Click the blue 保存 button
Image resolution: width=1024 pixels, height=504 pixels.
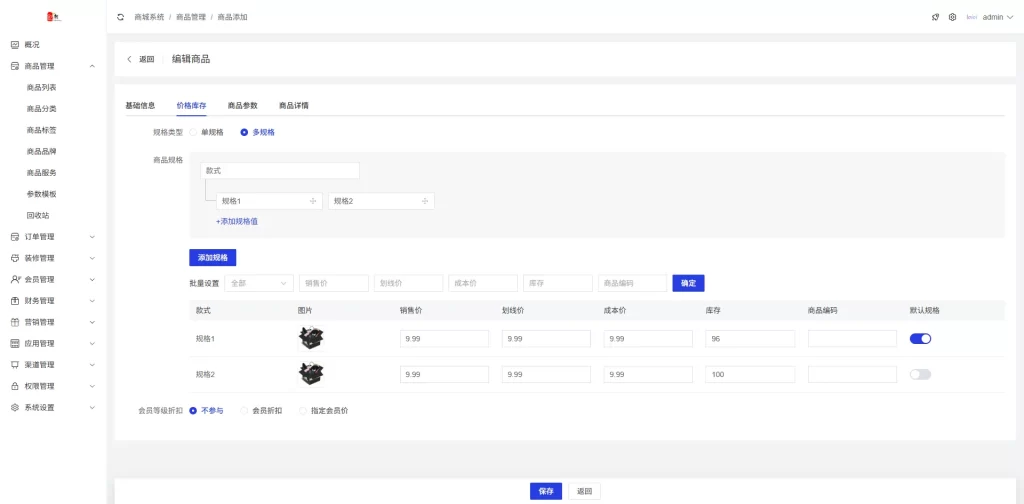pos(546,492)
